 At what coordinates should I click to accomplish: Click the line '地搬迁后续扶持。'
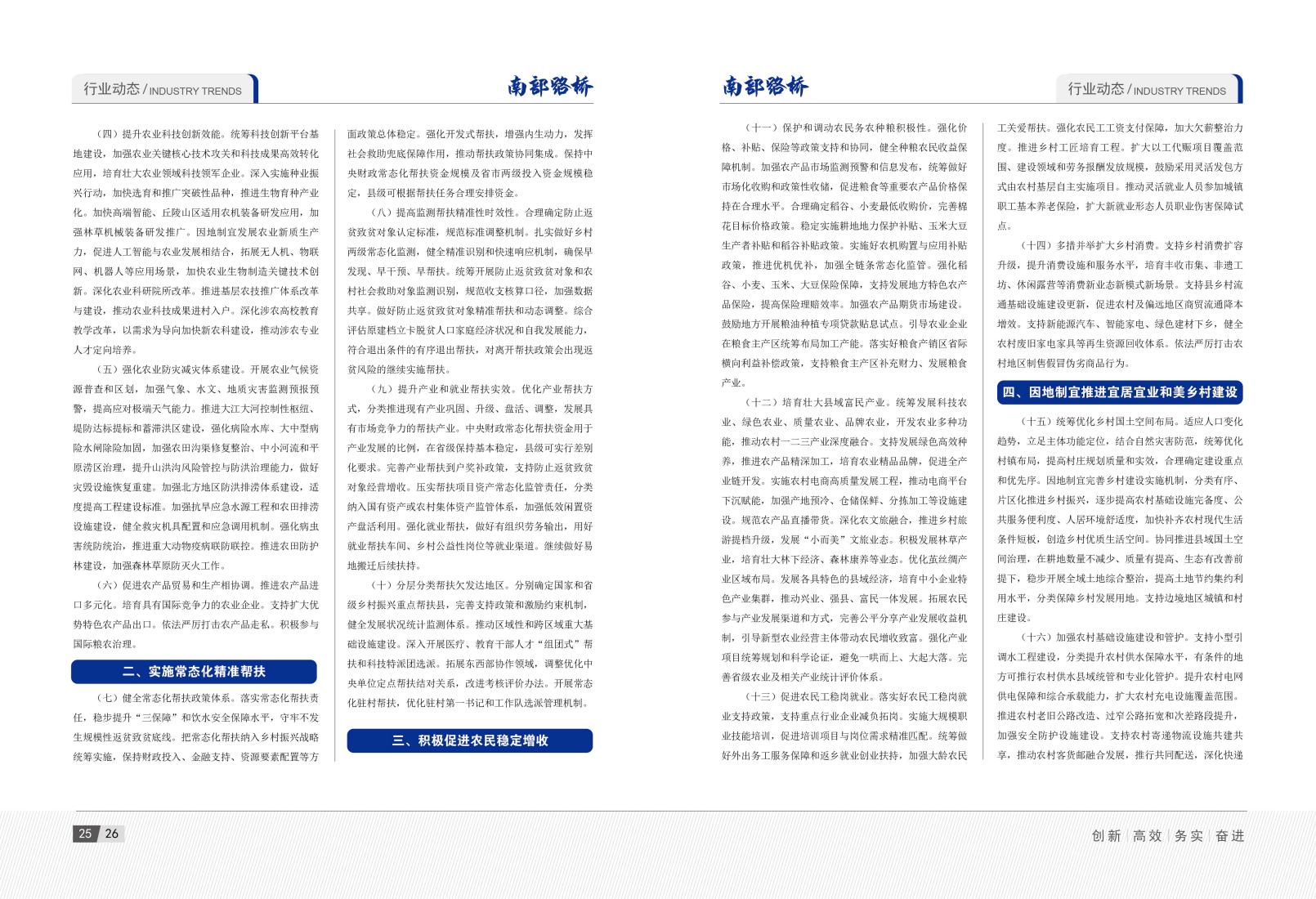pos(383,566)
